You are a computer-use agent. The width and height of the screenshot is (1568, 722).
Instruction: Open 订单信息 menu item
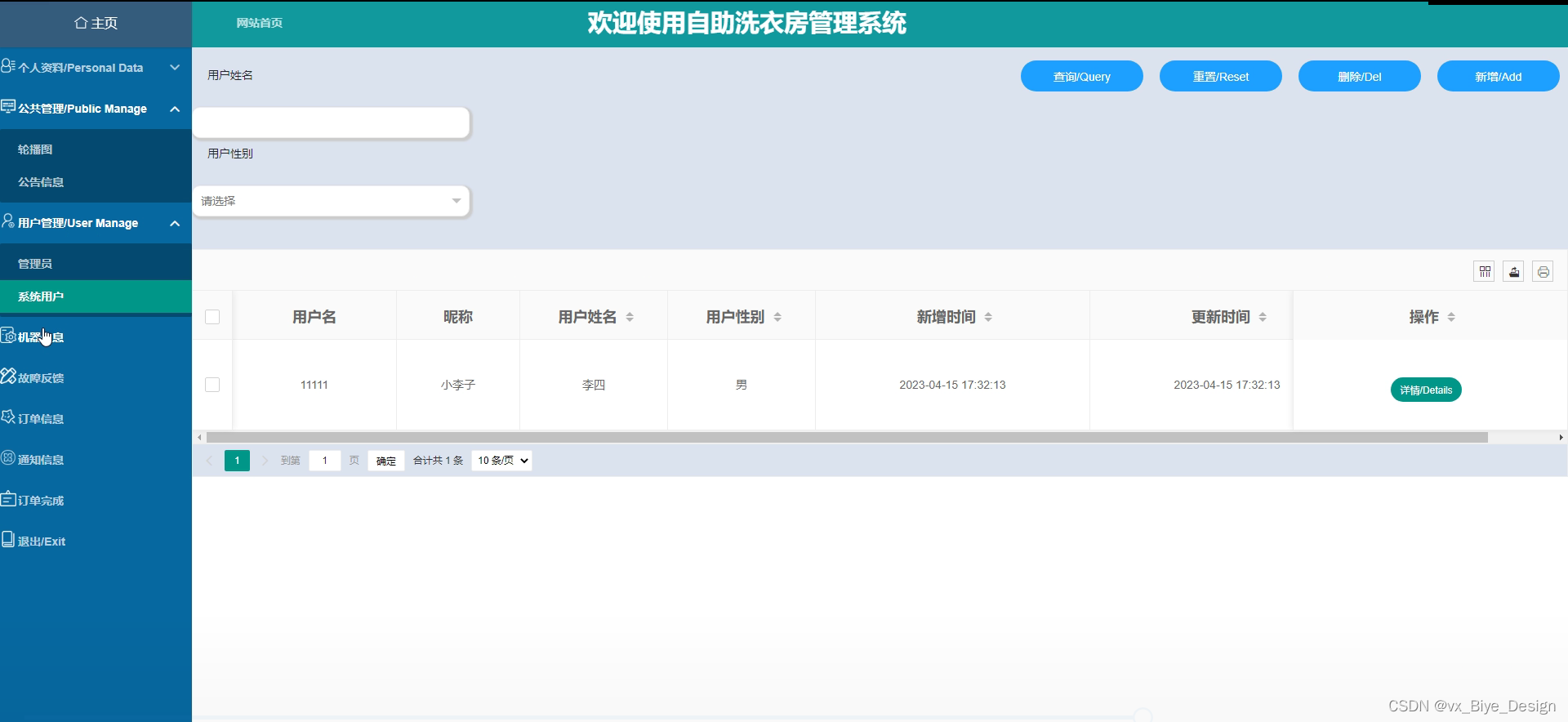click(96, 419)
